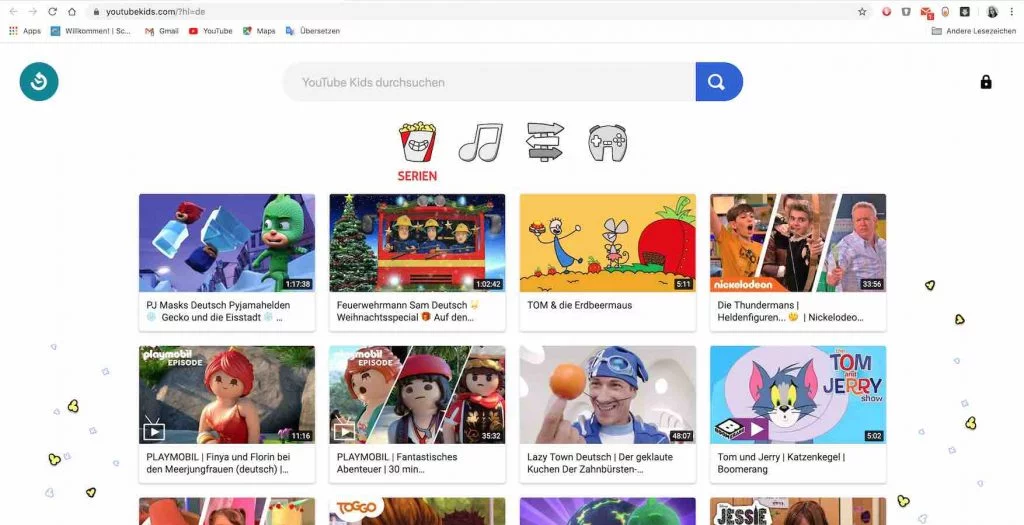Click the Fantastisches Abenteuer title text
Screen dimensions: 1024x525
397,463
